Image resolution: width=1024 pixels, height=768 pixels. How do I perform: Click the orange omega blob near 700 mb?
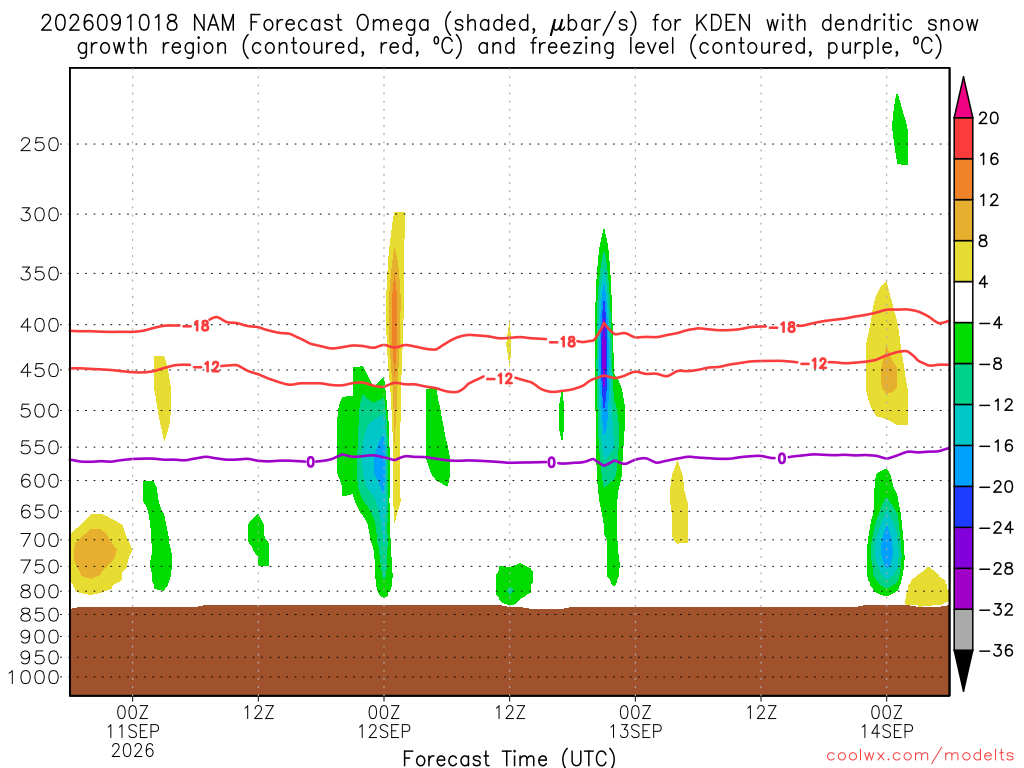coord(95,553)
